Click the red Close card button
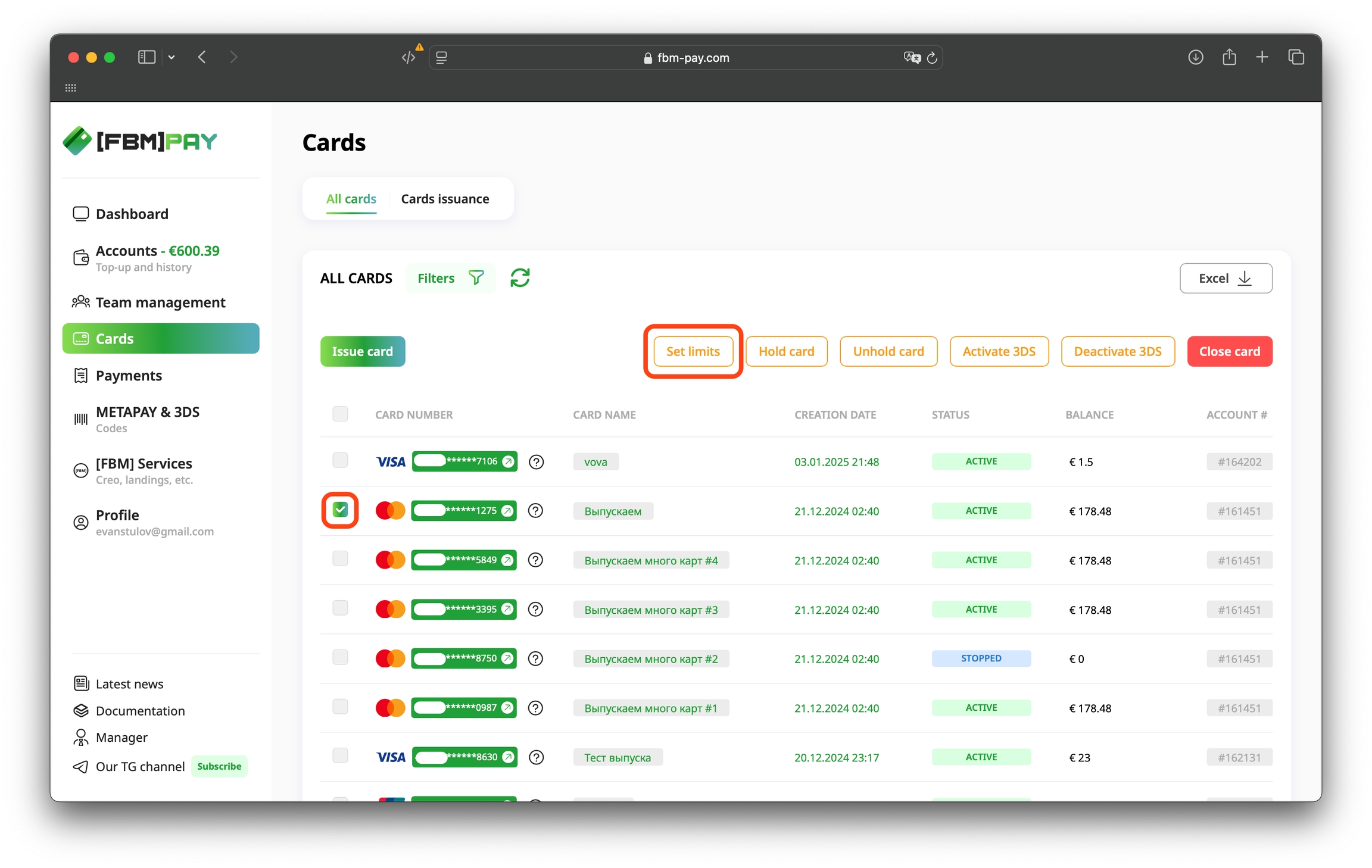 click(x=1229, y=351)
